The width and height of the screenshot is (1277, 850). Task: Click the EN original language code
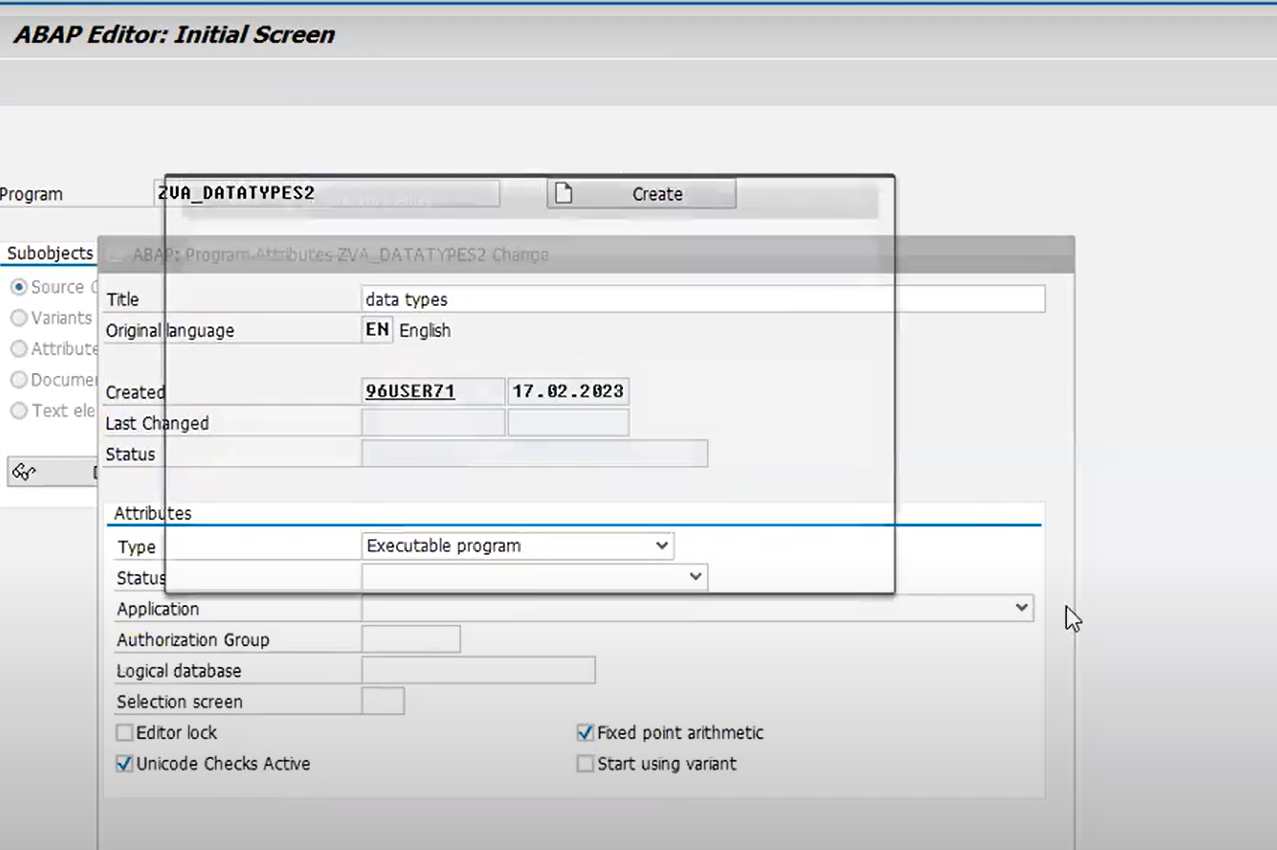(x=377, y=330)
